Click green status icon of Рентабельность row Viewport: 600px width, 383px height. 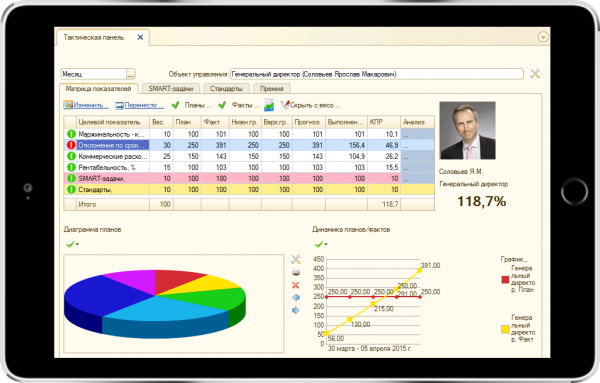click(x=71, y=168)
